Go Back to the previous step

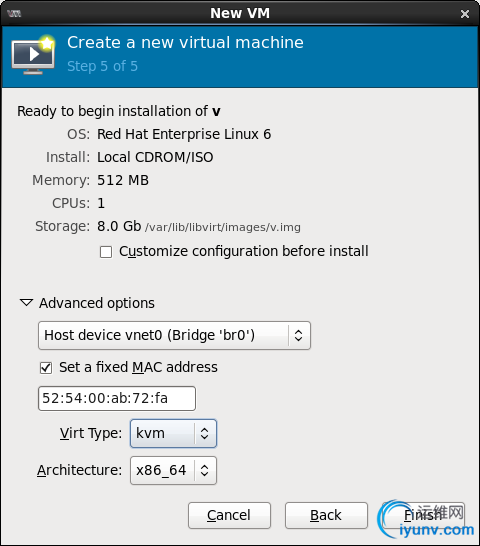tap(326, 515)
